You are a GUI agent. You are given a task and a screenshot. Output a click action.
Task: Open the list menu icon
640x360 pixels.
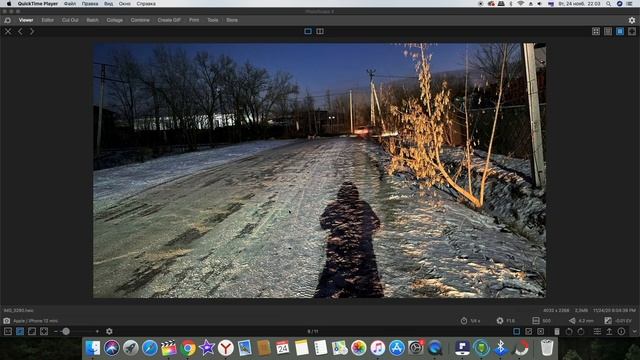[597, 331]
